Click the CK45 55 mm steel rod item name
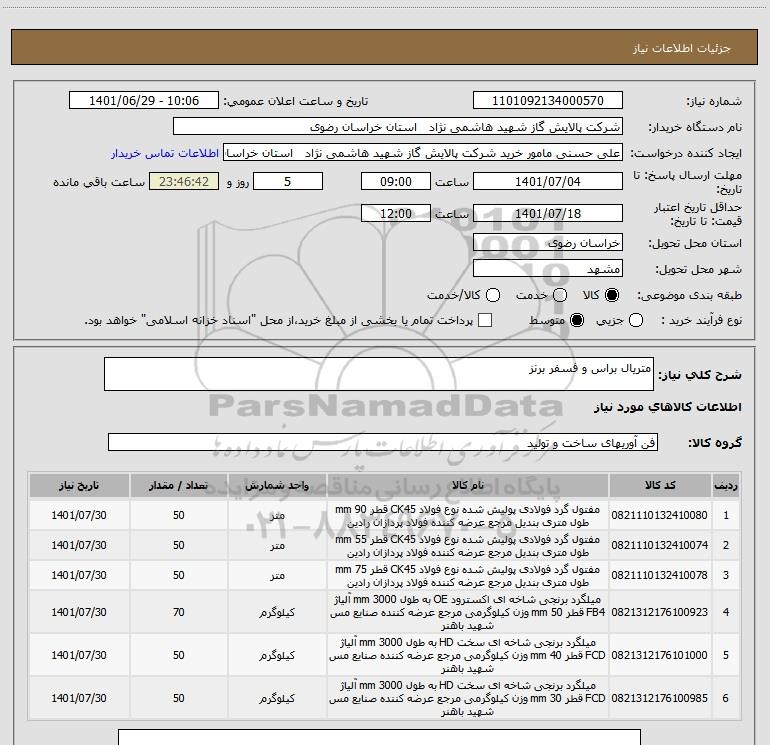Image resolution: width=770 pixels, height=745 pixels. tap(468, 546)
